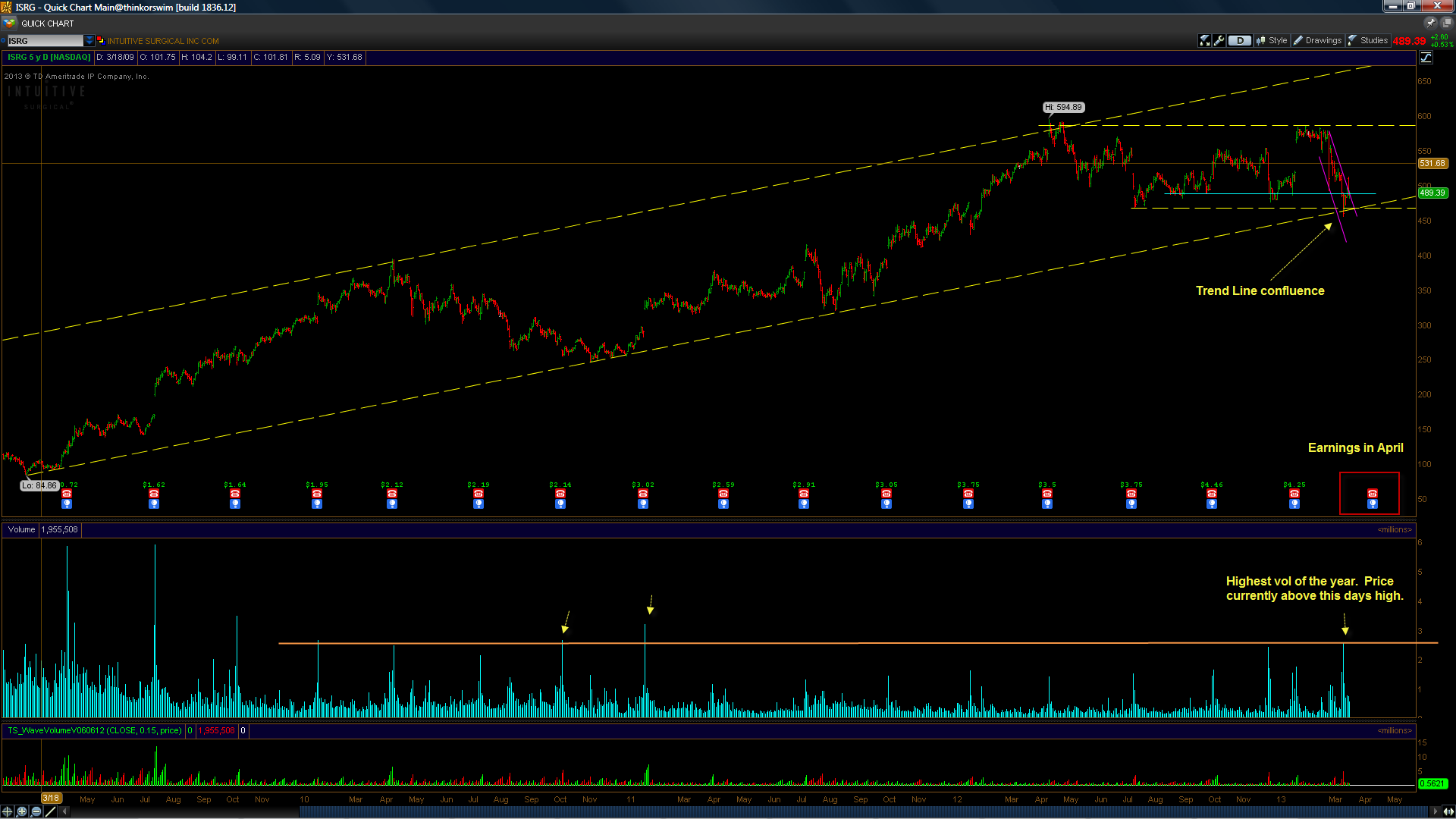Open the edit studies flask icon
This screenshot has height=819, width=1456.
(1204, 40)
